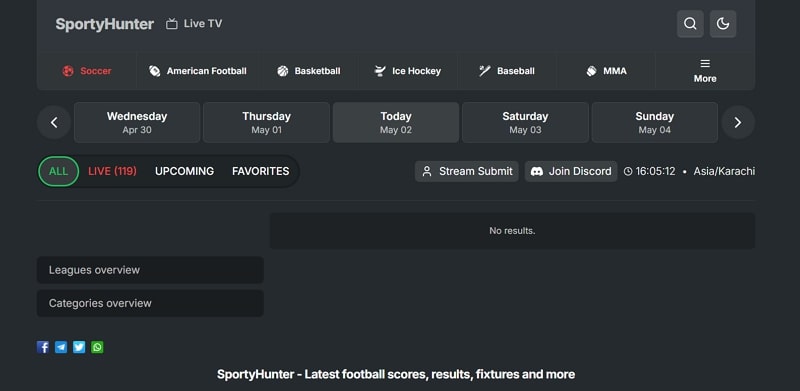Viewport: 800px width, 391px height.
Task: Open Live TV from header
Action: point(194,24)
